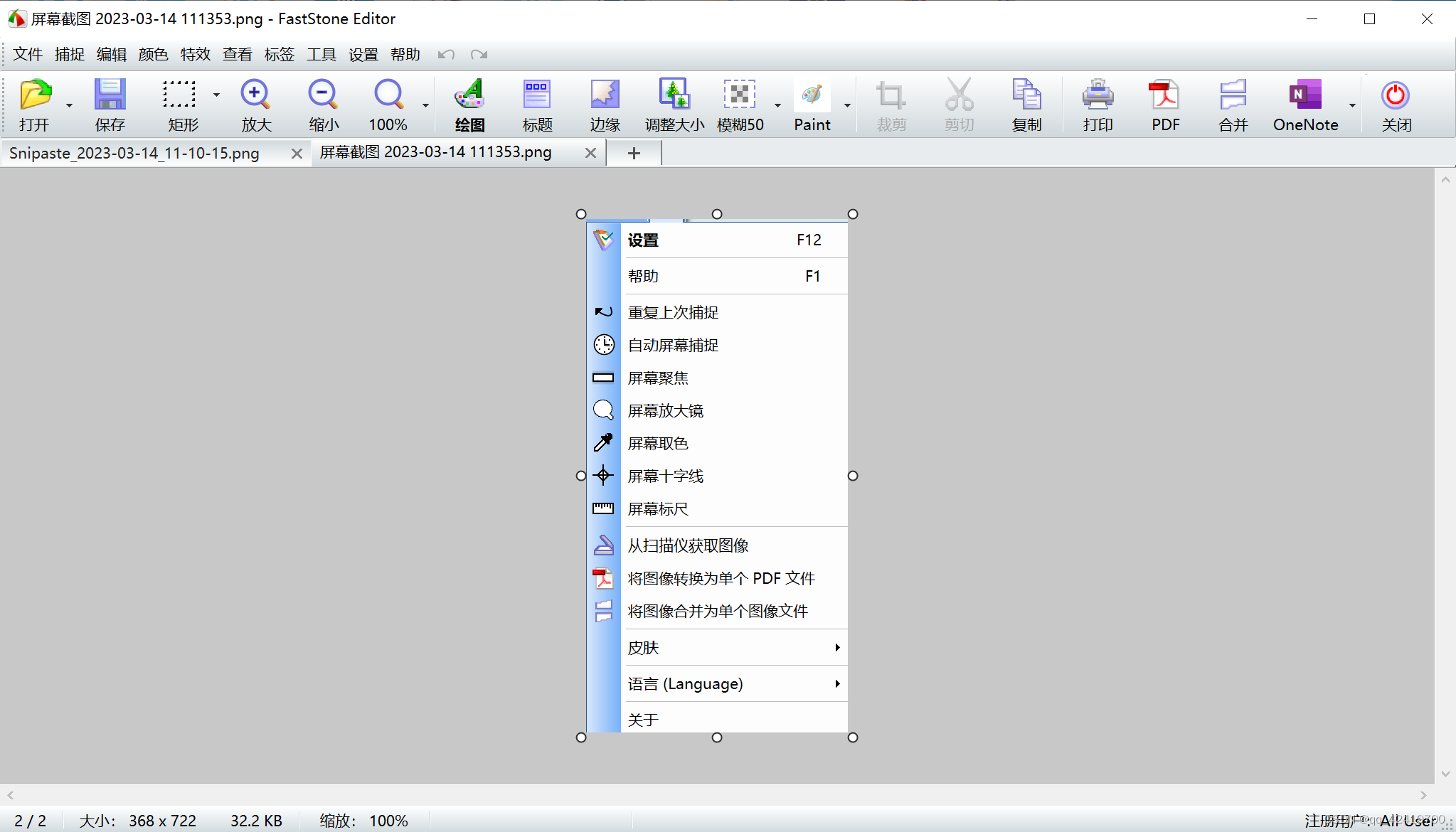Open the 特效 (Effects) menu
1456x832 pixels.
(195, 55)
